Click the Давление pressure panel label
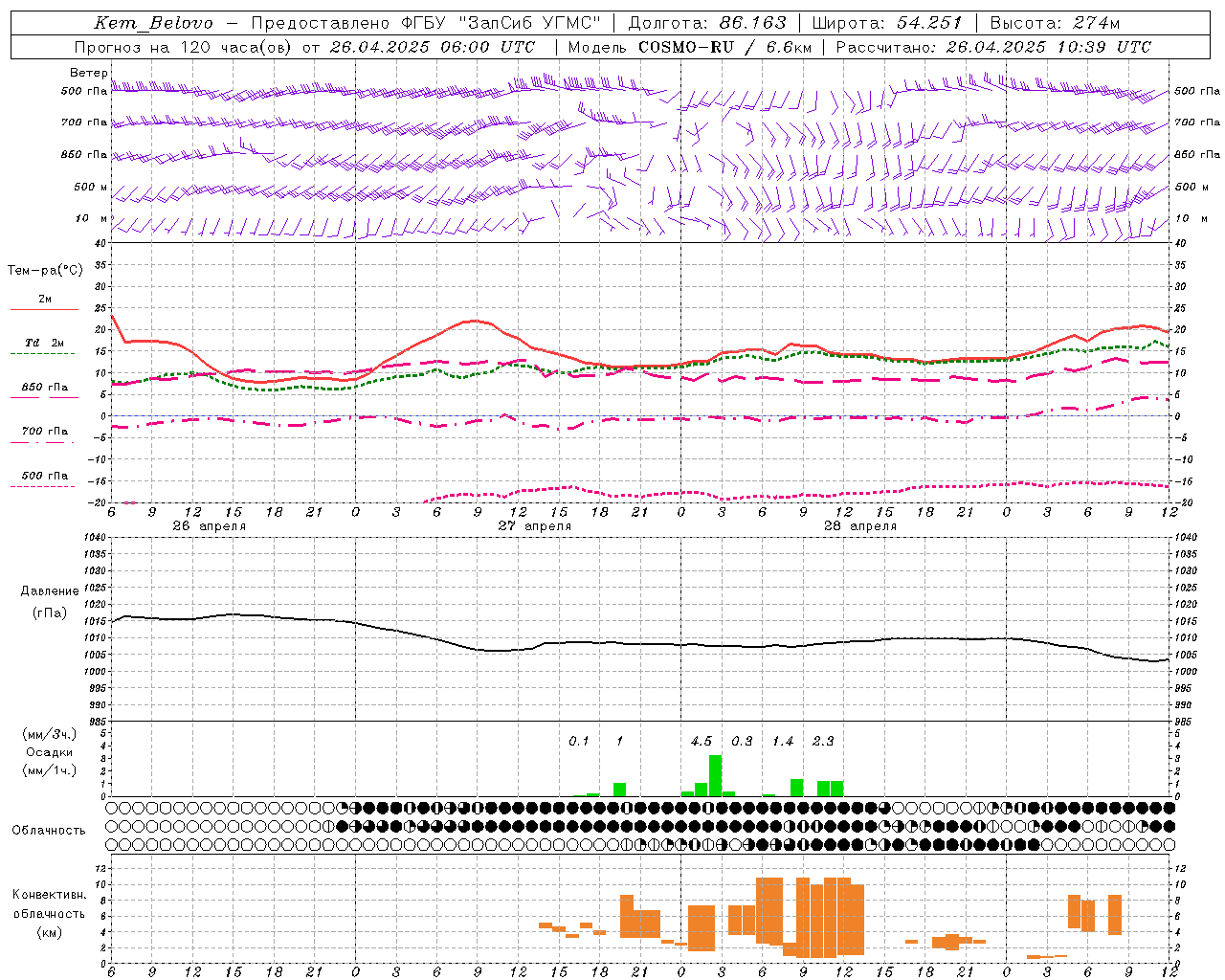 point(50,591)
